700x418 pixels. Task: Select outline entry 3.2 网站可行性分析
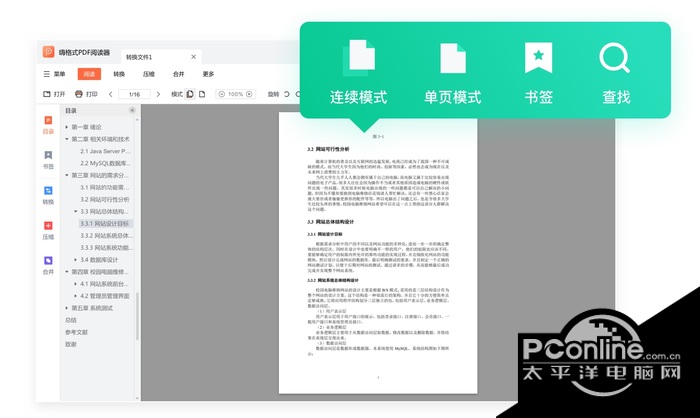pos(105,199)
